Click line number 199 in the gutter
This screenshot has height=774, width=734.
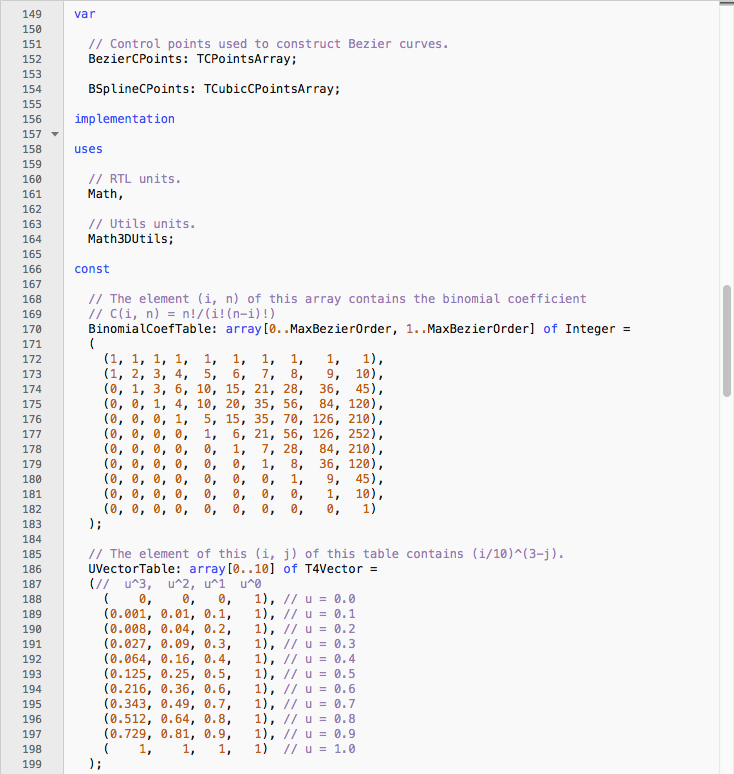point(30,764)
